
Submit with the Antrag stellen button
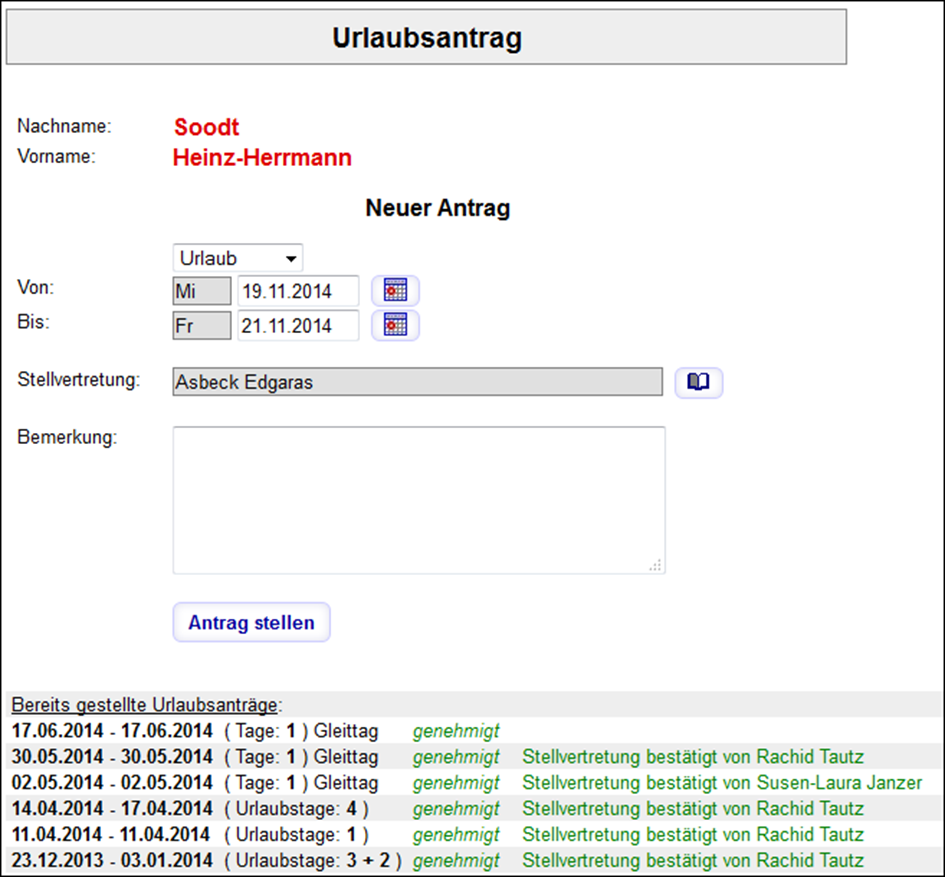click(251, 622)
